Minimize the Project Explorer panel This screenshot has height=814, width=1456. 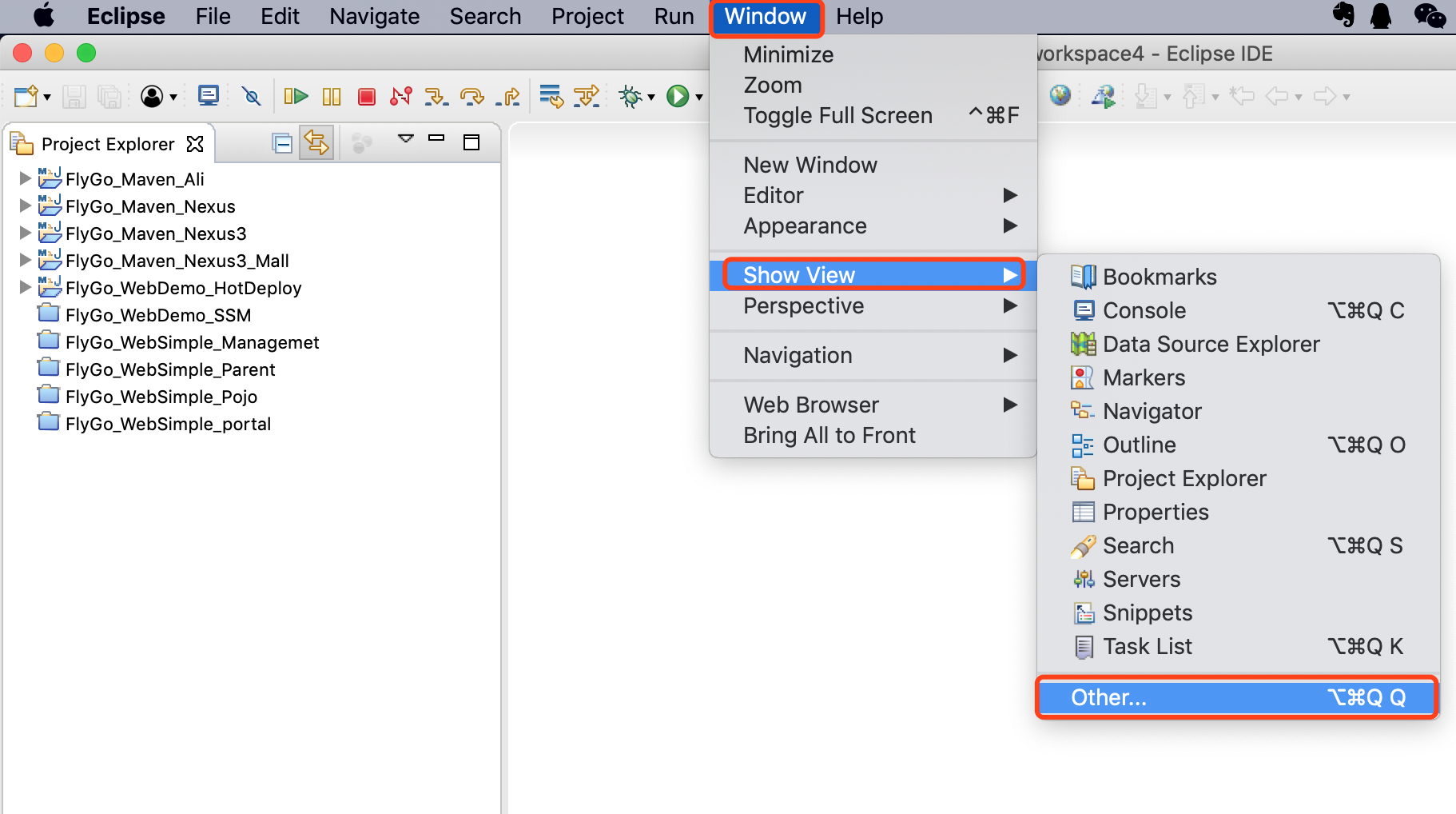pyautogui.click(x=436, y=138)
